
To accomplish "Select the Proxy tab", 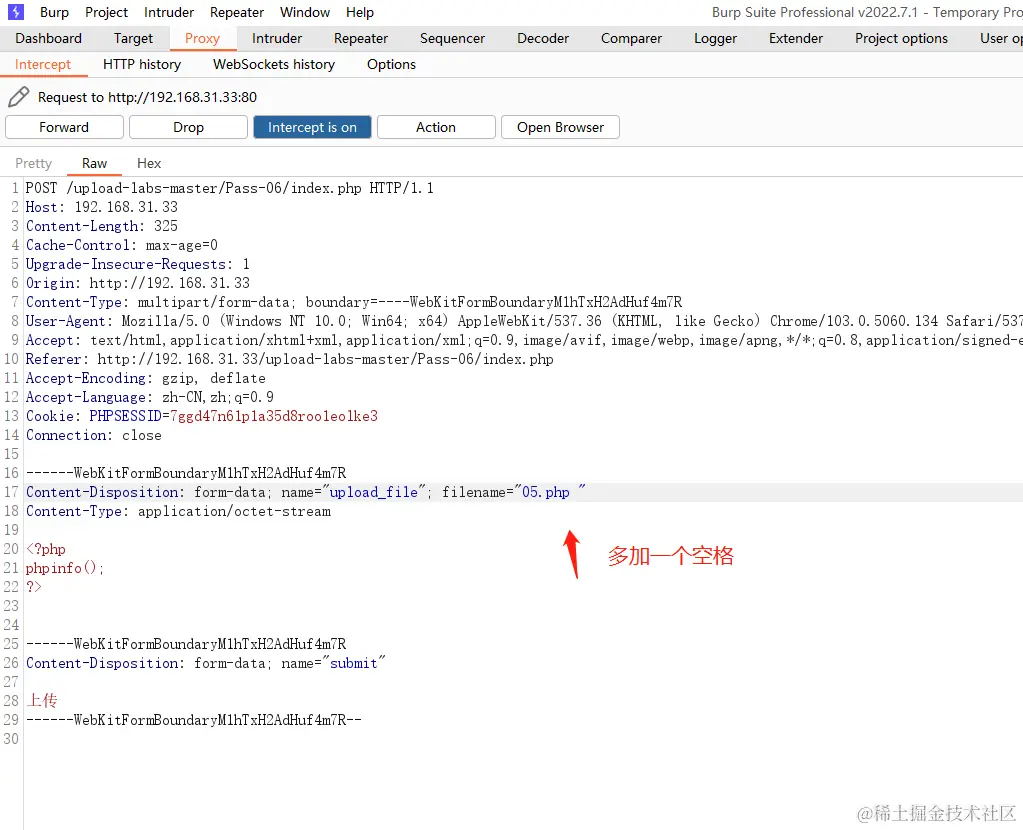I will (202, 38).
